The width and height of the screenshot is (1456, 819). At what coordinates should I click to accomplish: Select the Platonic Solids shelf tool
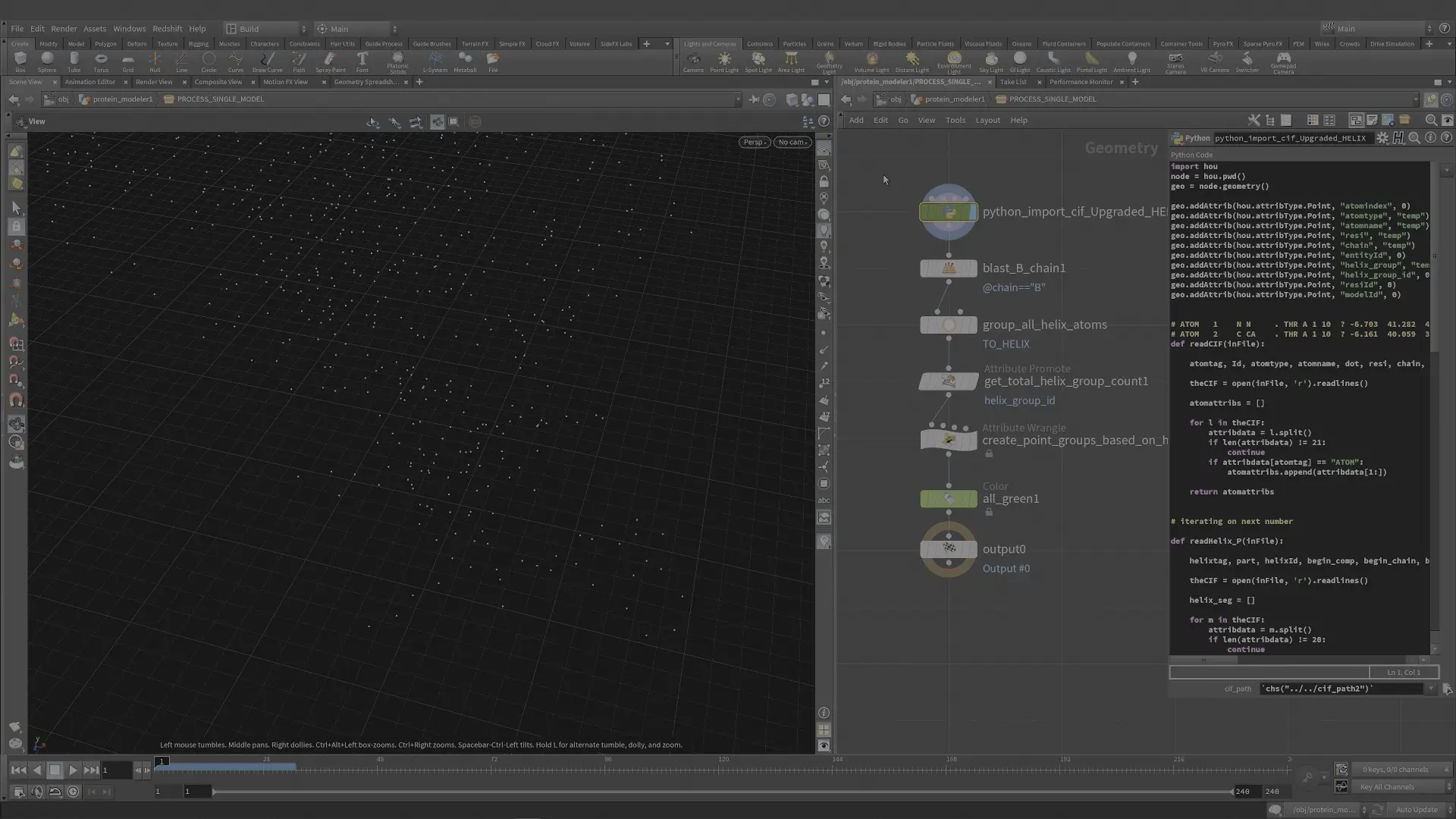(x=397, y=63)
